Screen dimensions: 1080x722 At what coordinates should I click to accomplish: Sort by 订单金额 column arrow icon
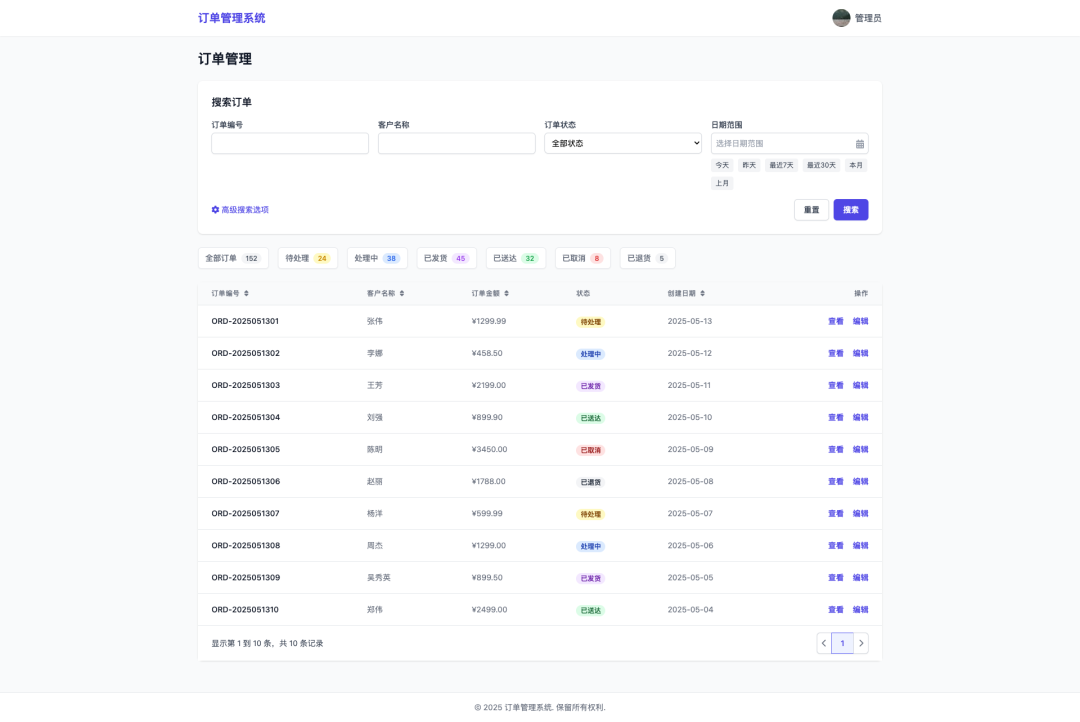coord(506,293)
